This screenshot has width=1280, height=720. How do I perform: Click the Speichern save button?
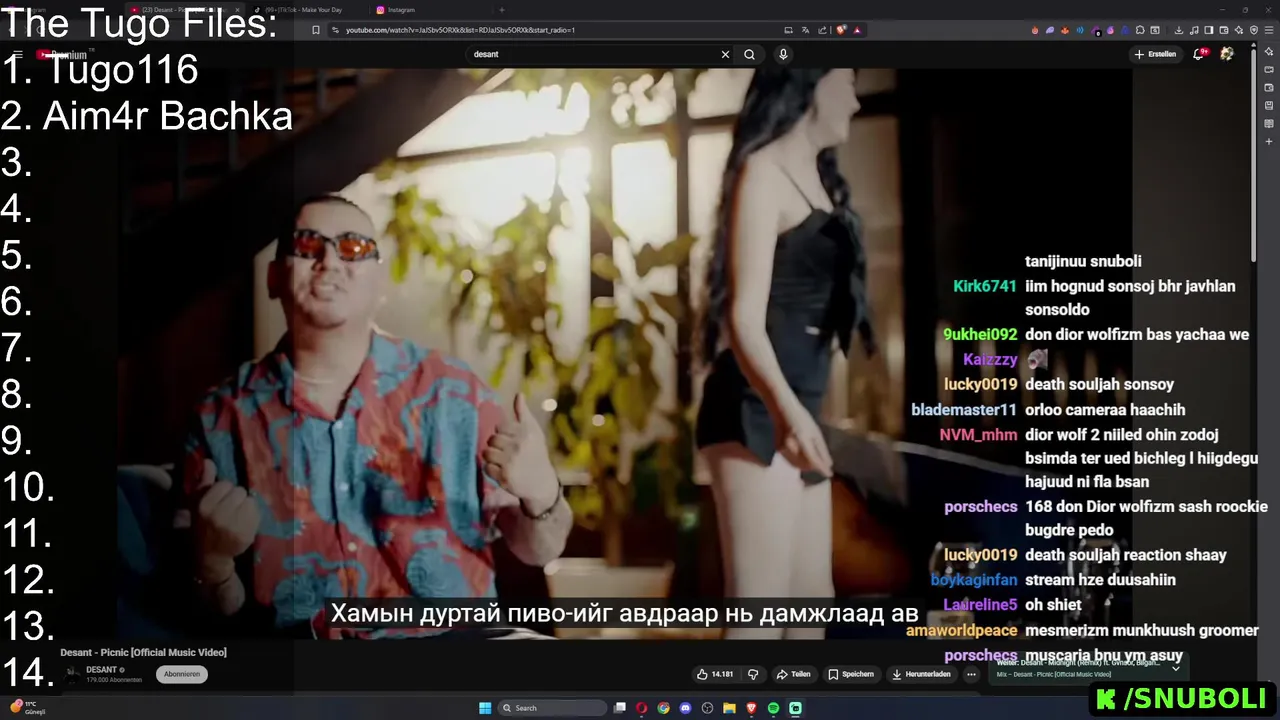[x=851, y=674]
